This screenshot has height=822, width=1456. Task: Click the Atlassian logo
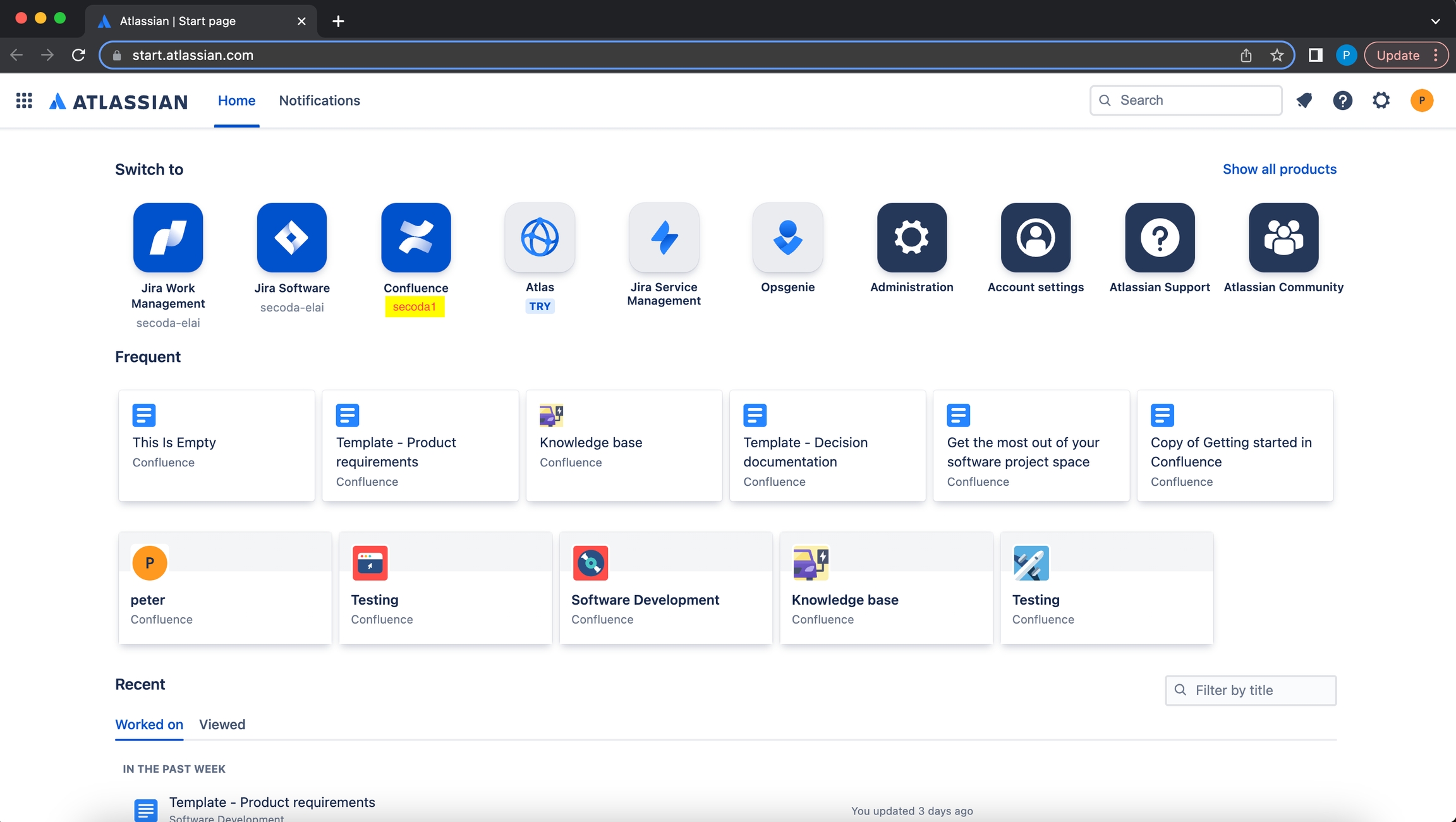(x=119, y=101)
